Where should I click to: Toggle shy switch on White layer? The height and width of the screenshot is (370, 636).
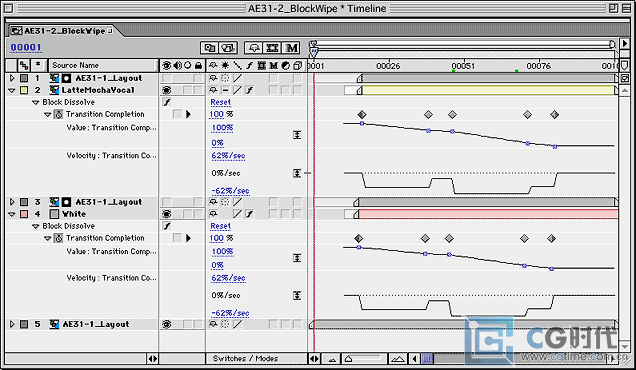pos(213,214)
